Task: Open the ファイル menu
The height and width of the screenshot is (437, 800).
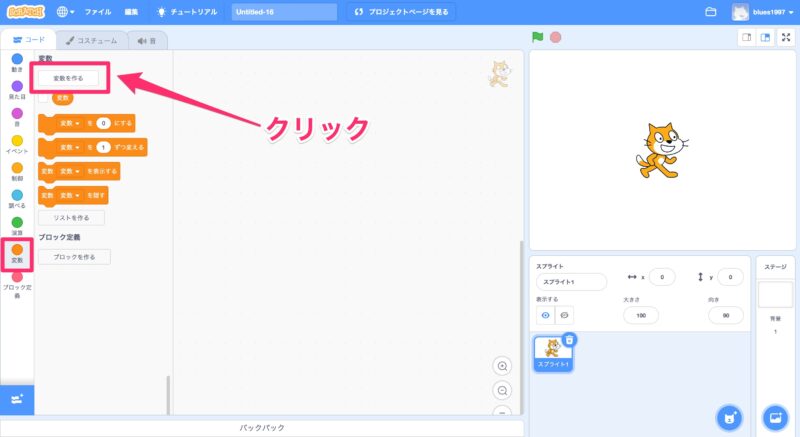Action: 98,12
